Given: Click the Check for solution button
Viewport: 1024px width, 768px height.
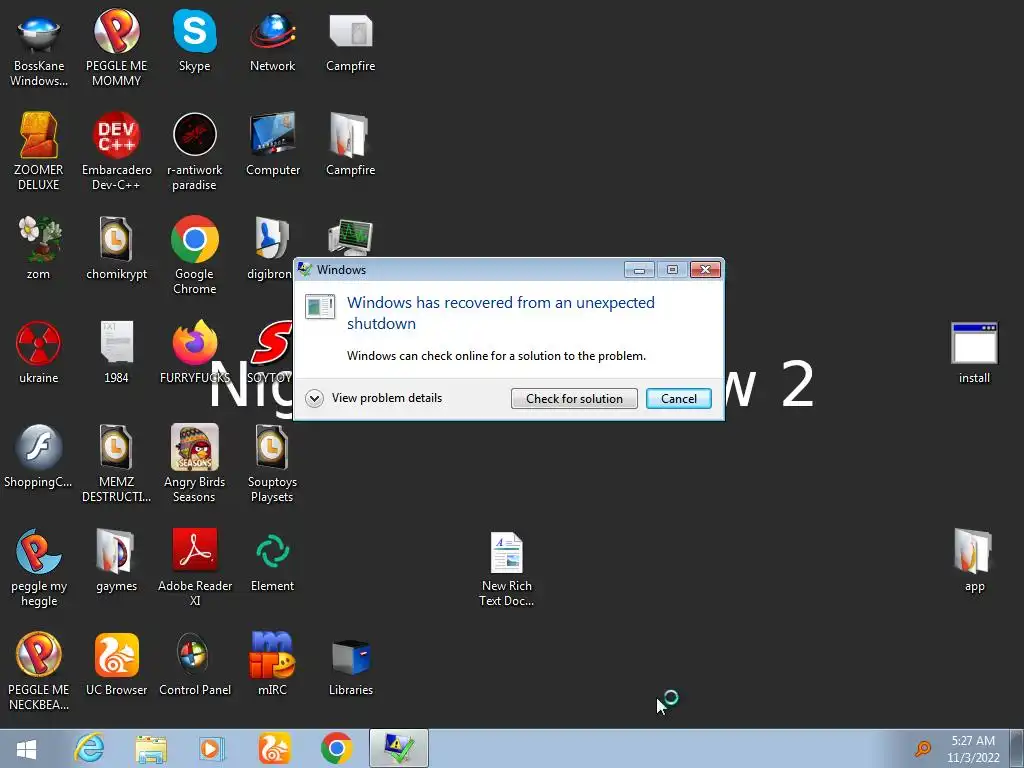Looking at the screenshot, I should 574,398.
